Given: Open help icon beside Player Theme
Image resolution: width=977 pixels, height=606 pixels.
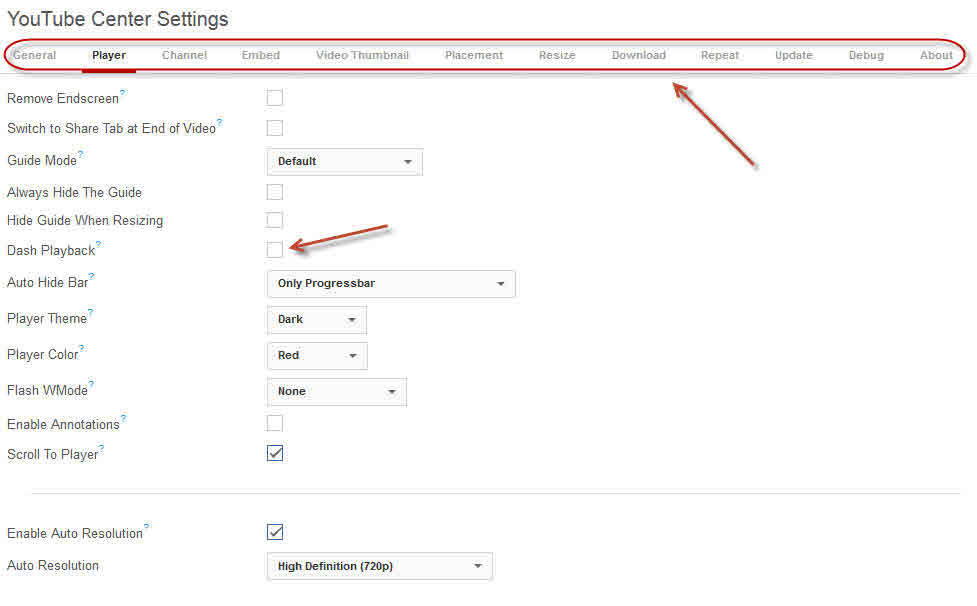Looking at the screenshot, I should 90,311.
